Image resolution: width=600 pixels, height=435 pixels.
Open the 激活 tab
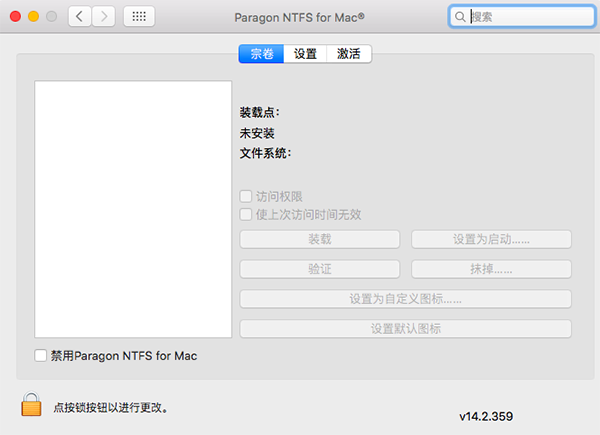349,54
